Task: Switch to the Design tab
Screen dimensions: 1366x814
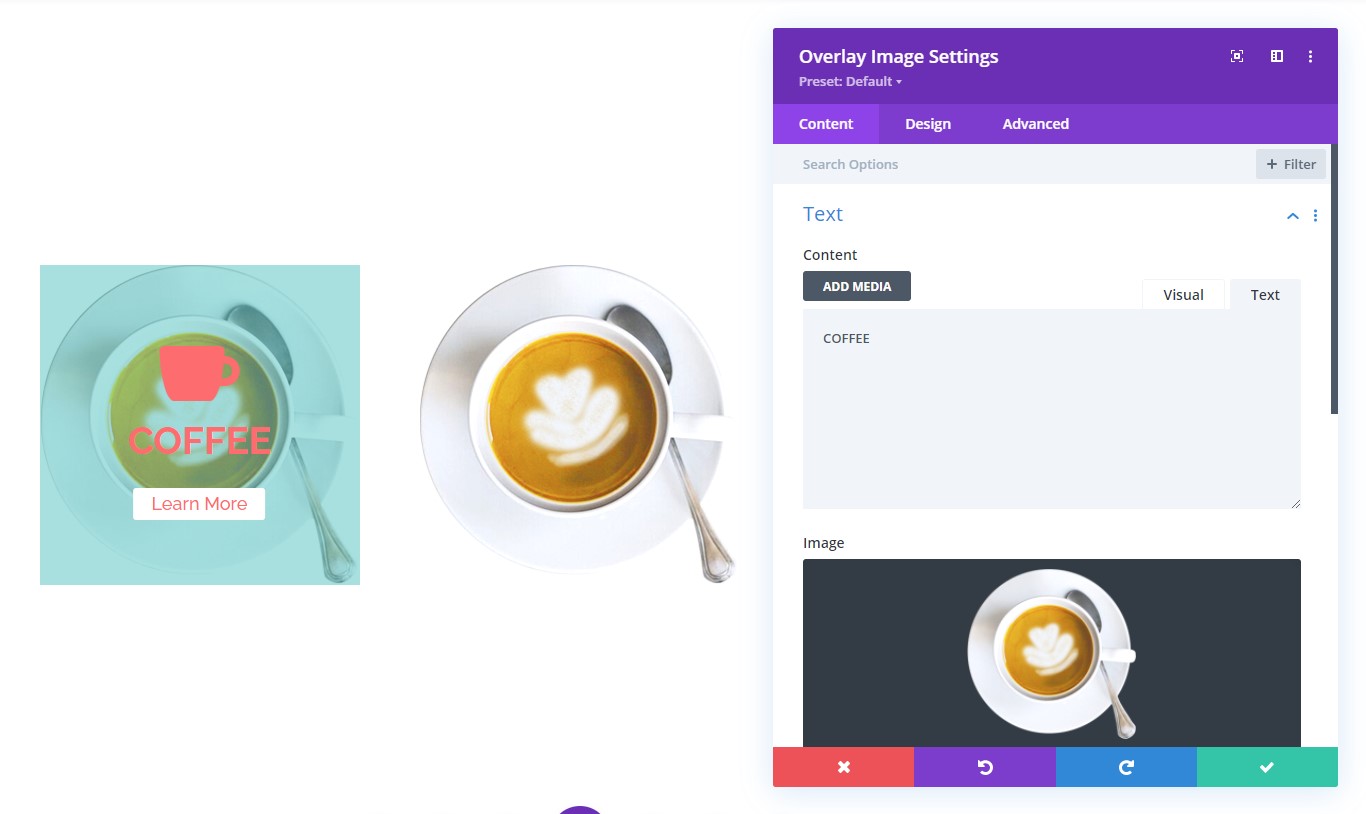Action: pyautogui.click(x=928, y=124)
